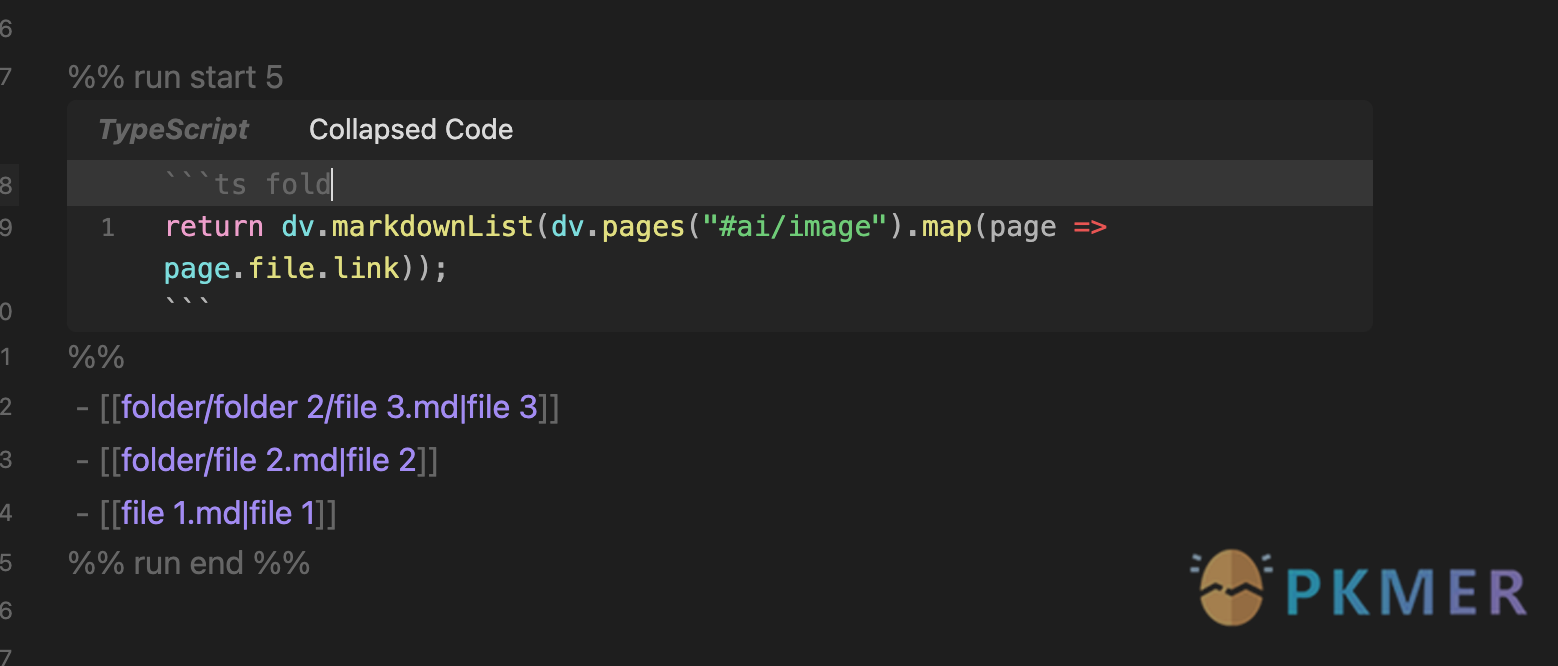Image resolution: width=1558 pixels, height=666 pixels.
Task: Click the "%% run start 5" comment line
Action: click(176, 77)
